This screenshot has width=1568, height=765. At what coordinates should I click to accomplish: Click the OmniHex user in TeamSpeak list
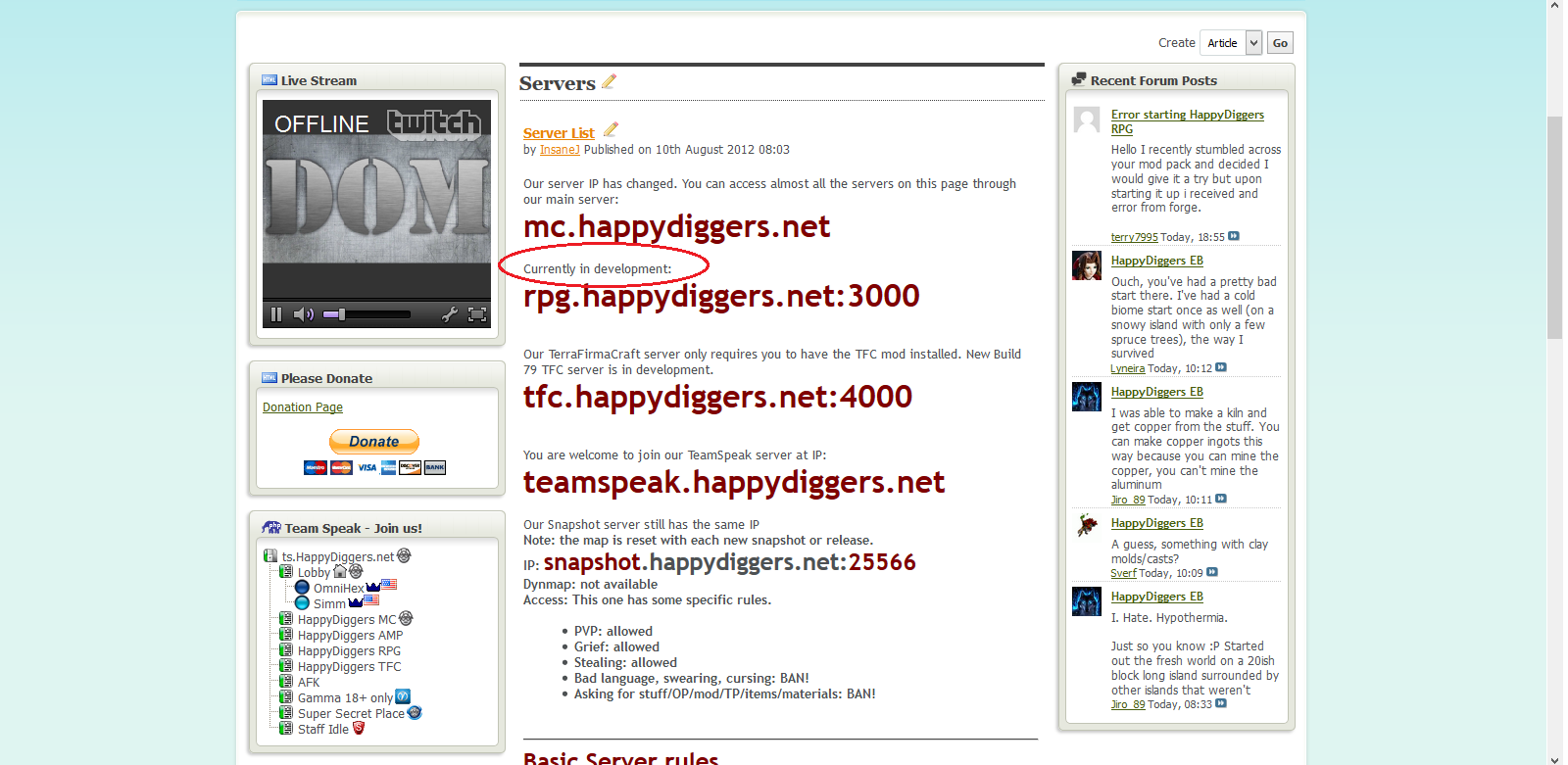[338, 589]
